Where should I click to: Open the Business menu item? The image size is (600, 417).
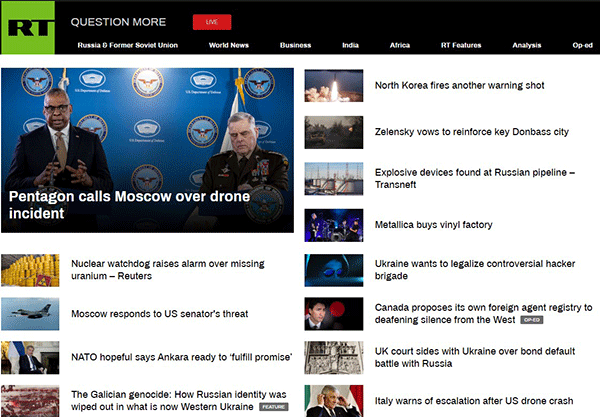[x=295, y=45]
